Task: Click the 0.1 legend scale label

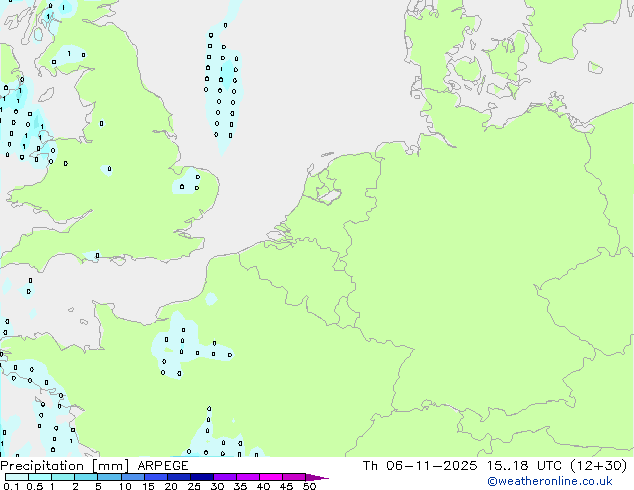Action: click(x=11, y=486)
